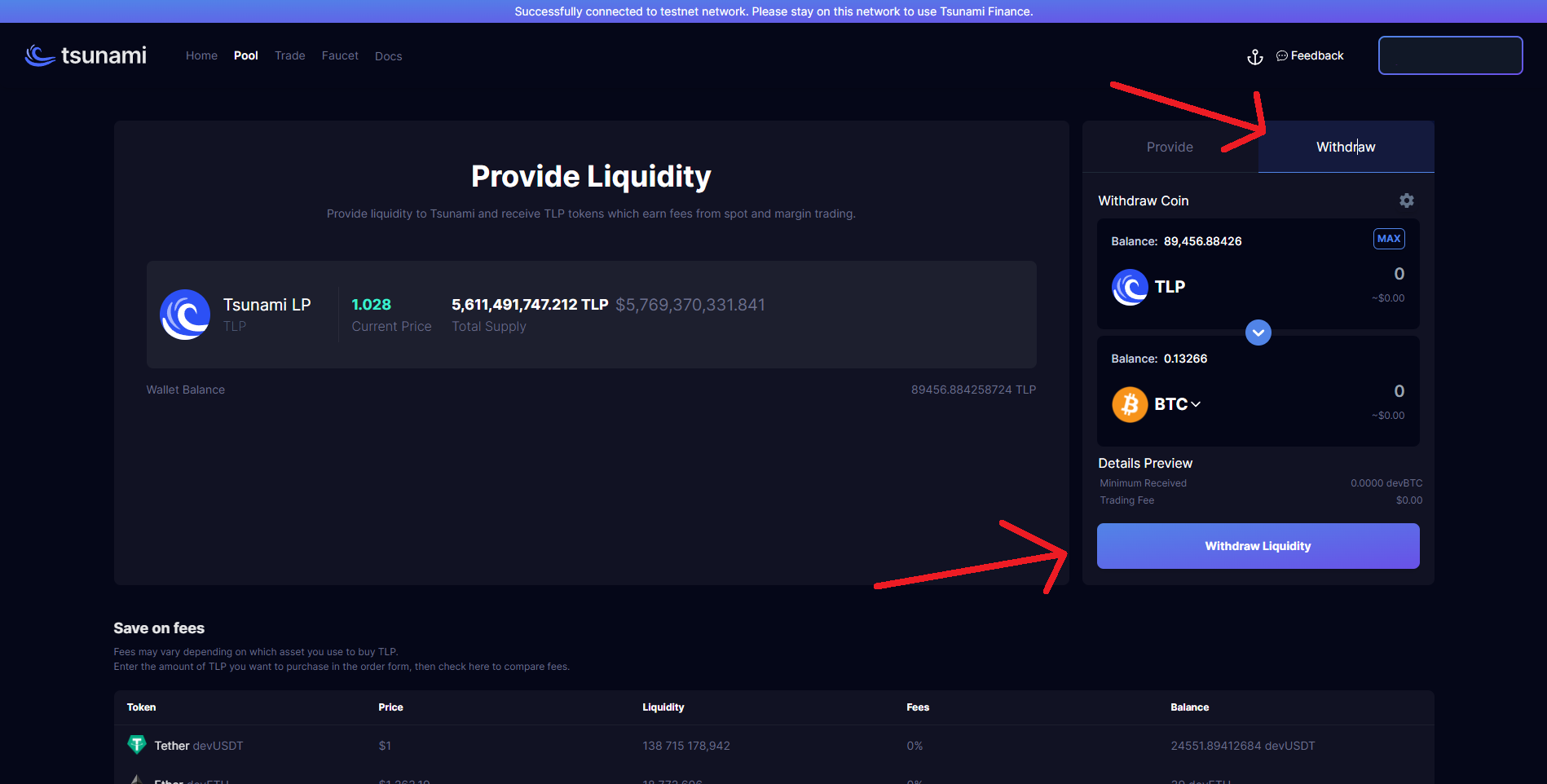Screen dimensions: 1547x784
Task: Open the anchor icon in header
Action: click(x=1255, y=56)
